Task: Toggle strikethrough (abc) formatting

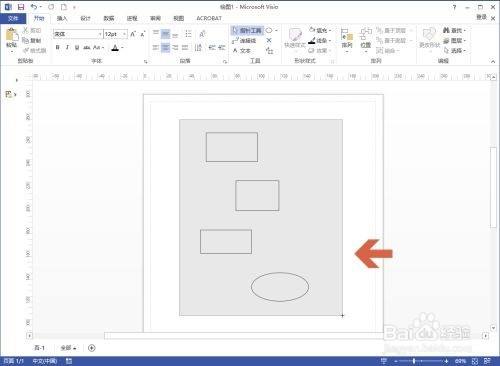Action: click(x=87, y=48)
